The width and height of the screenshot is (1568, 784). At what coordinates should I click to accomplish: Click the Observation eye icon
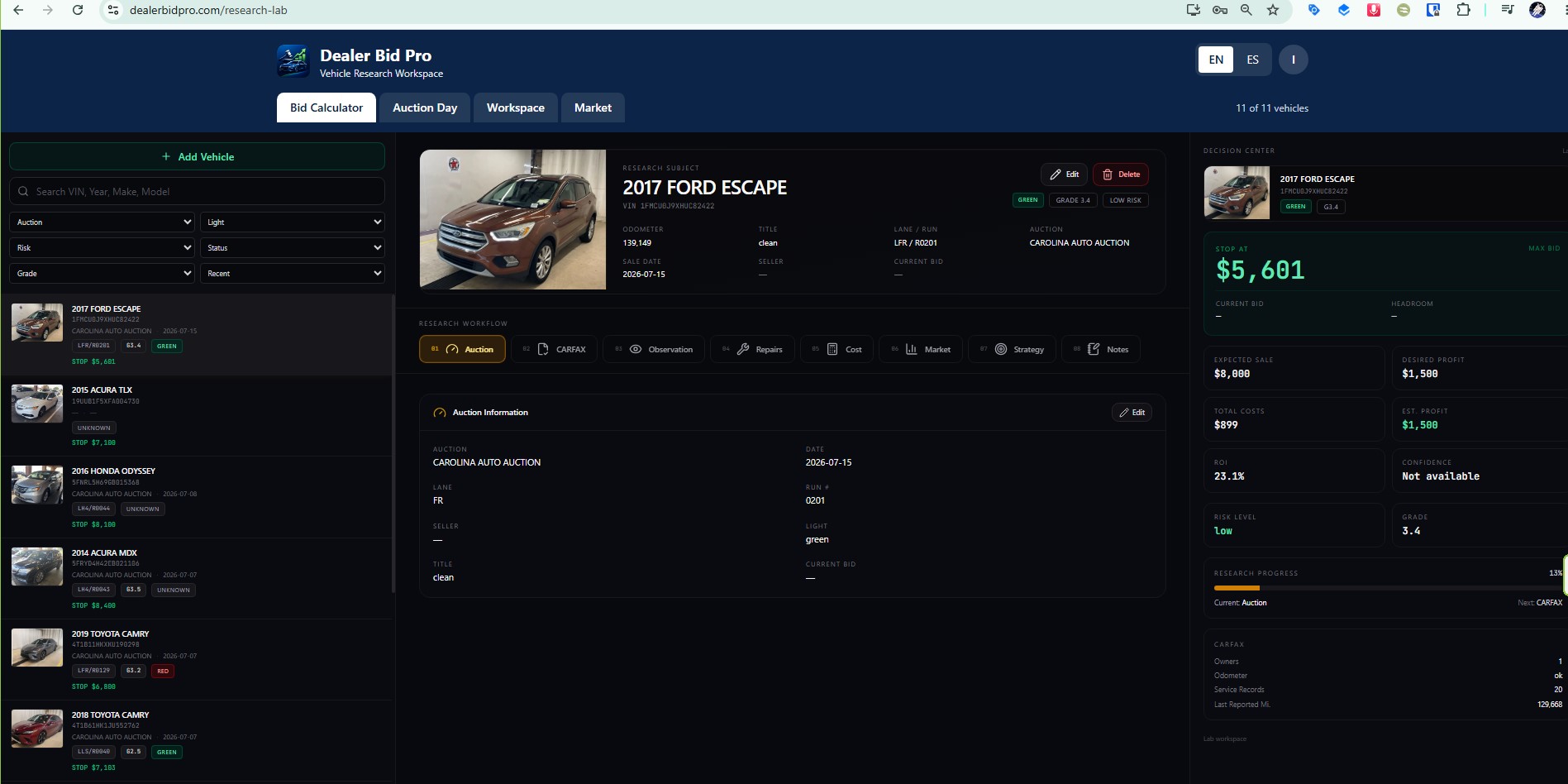tap(636, 349)
